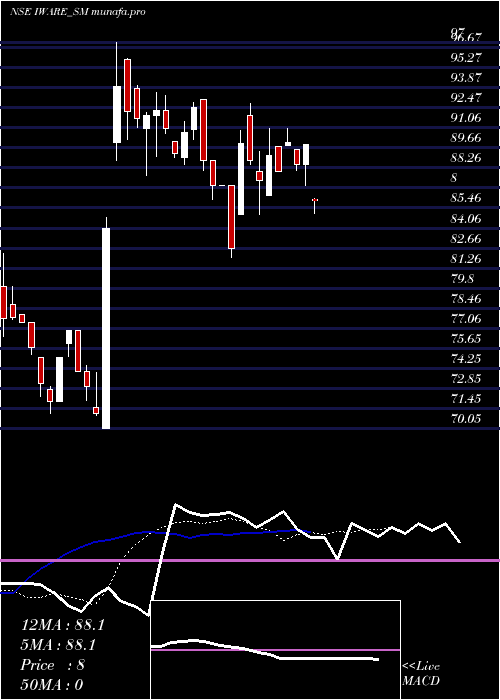Click the 5MA : 88.1 reading
The height and width of the screenshot is (700, 500).
58,645
